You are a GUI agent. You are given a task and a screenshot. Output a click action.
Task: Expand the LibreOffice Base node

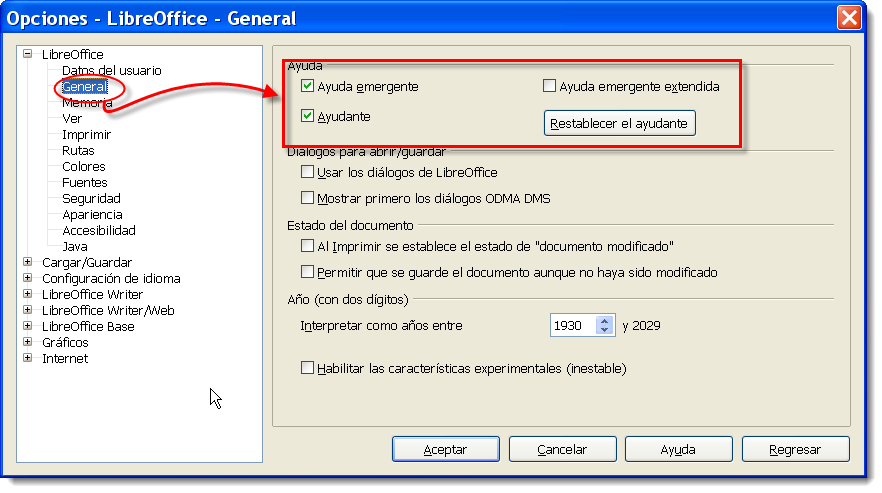(28, 326)
